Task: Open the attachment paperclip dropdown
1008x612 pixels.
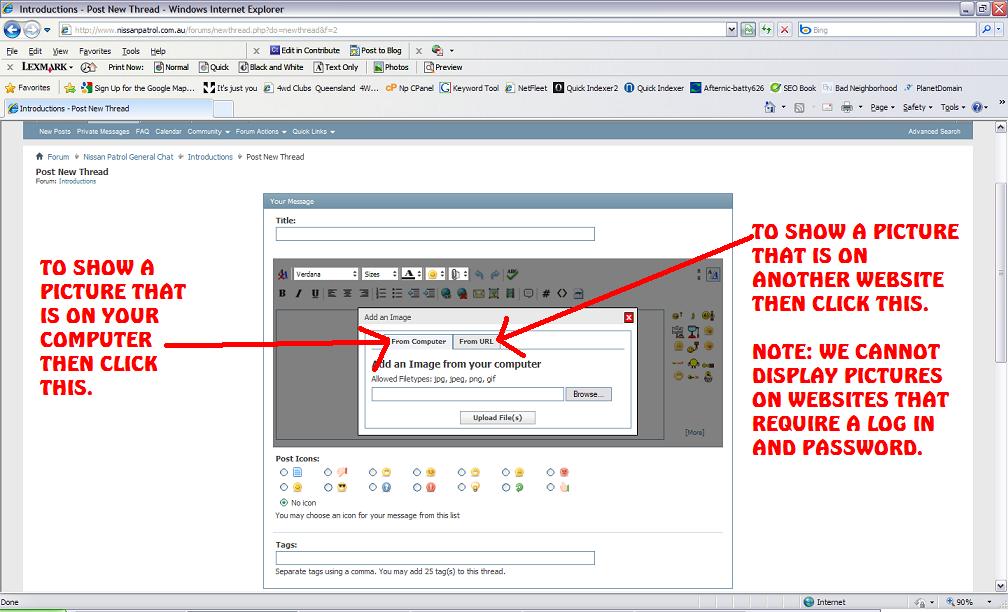Action: tap(458, 274)
